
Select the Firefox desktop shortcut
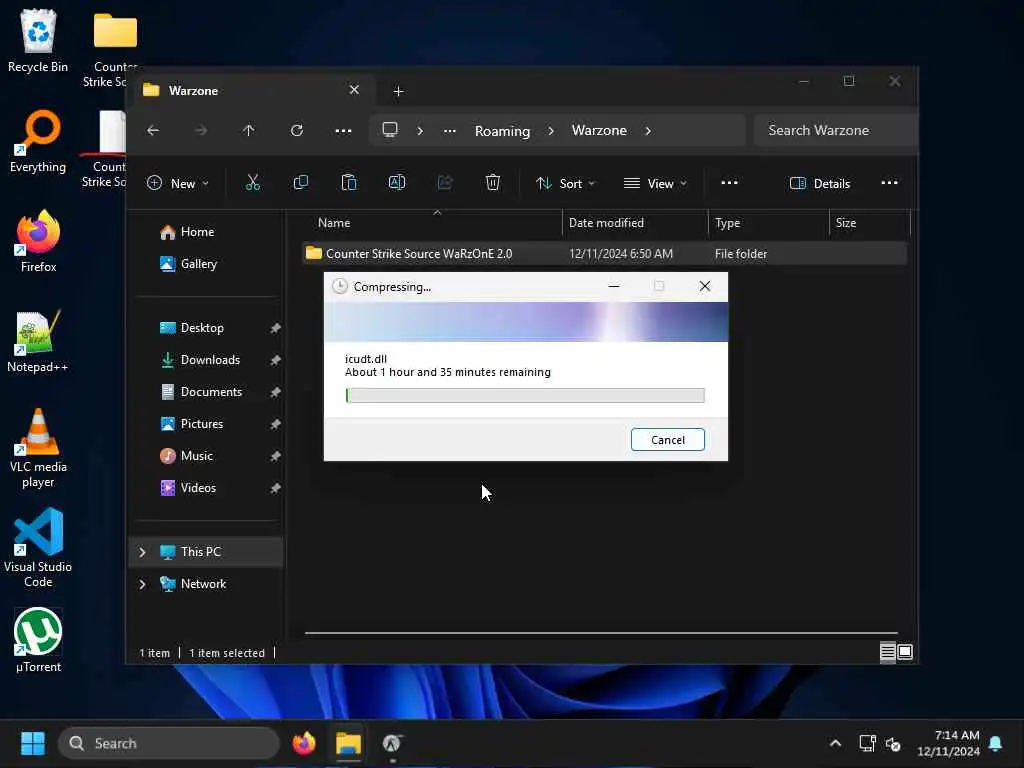pos(38,241)
